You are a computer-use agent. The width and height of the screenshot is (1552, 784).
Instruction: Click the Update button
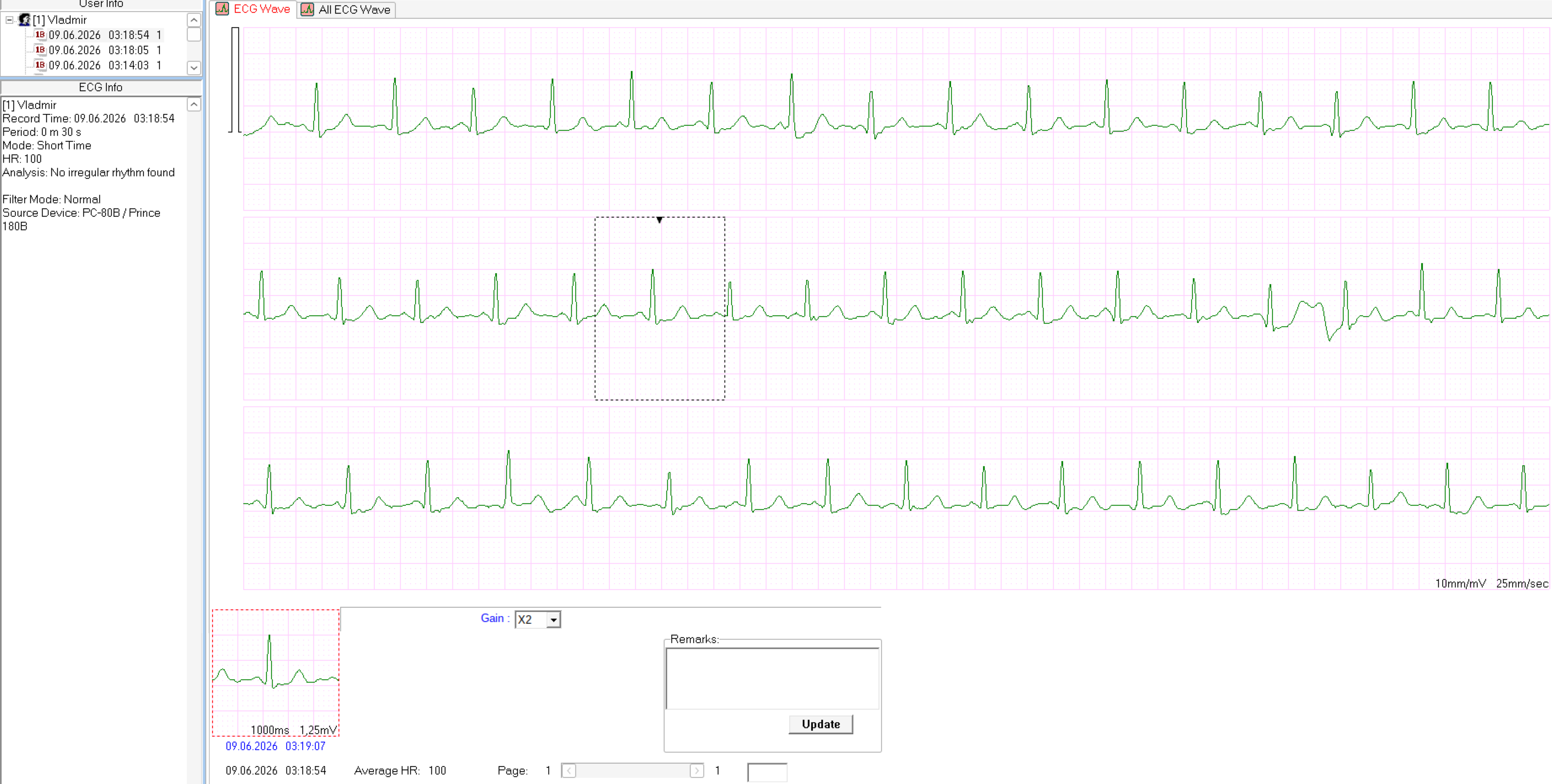821,724
